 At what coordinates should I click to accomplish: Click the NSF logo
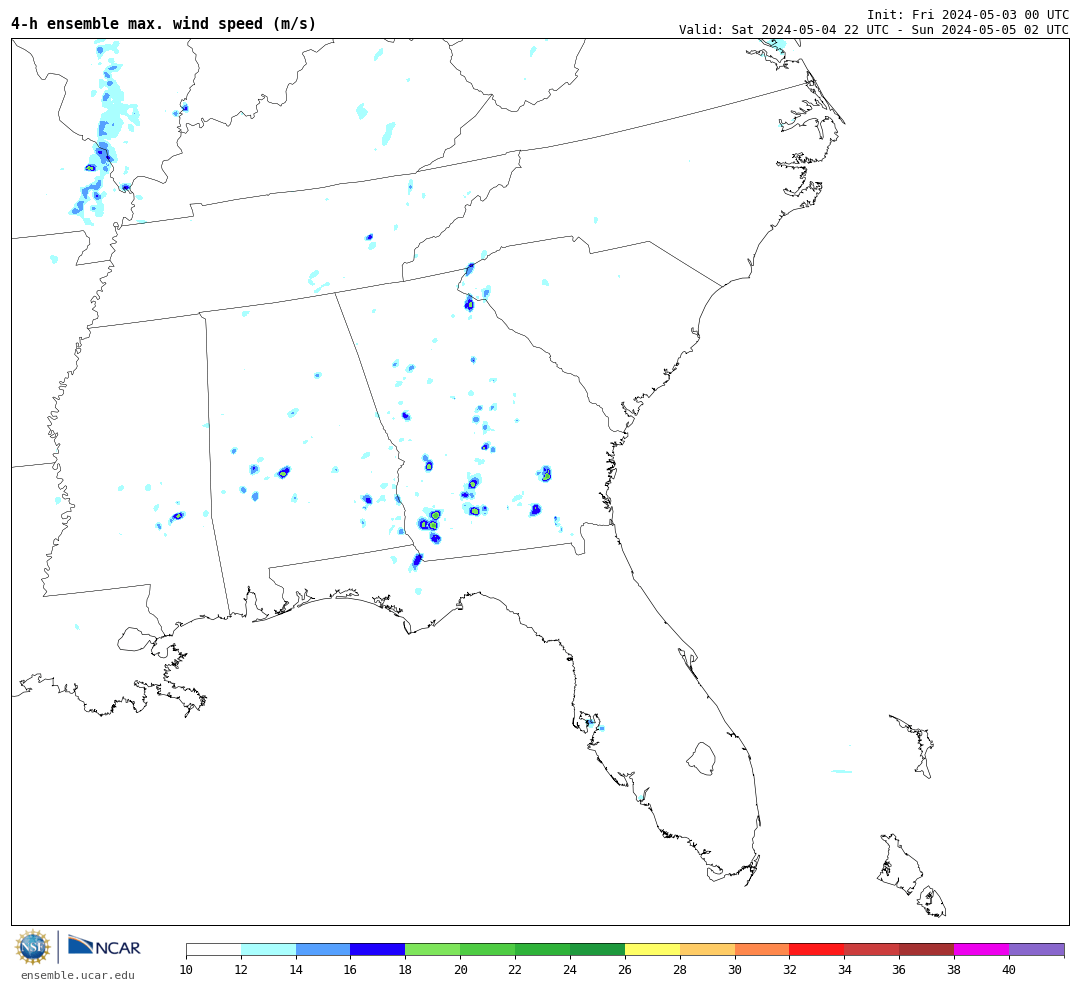click(x=32, y=947)
